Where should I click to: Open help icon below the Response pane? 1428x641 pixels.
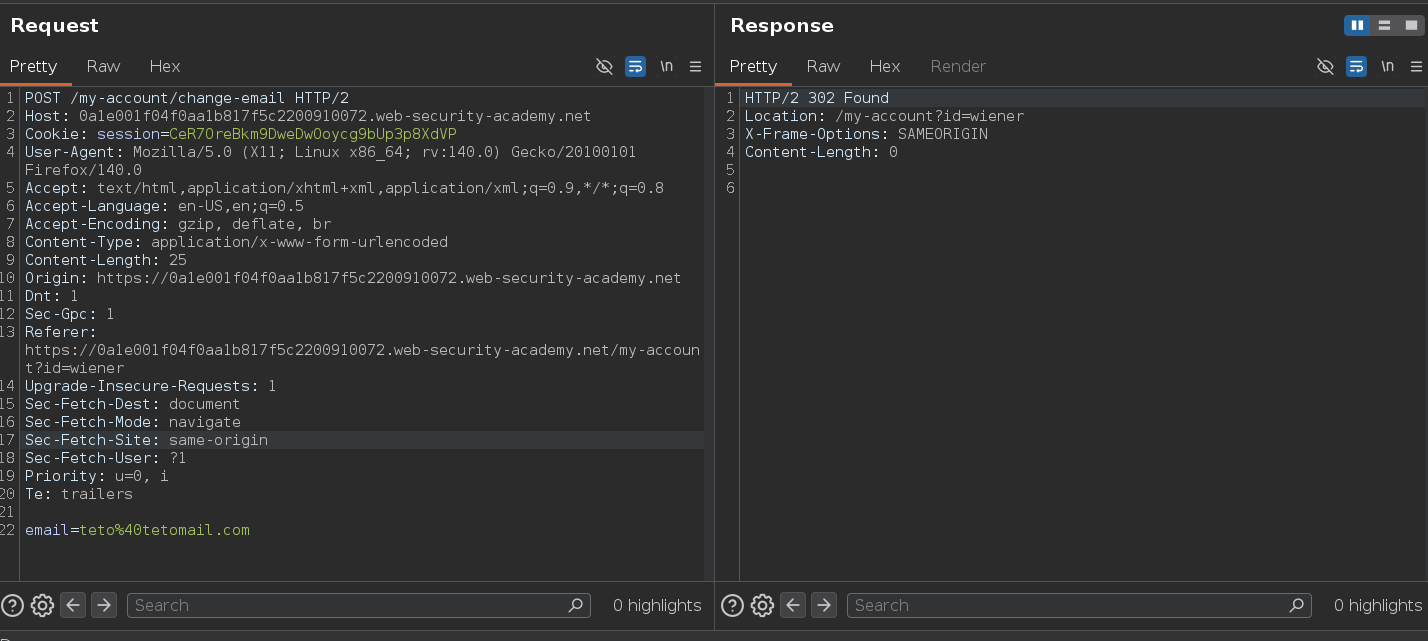click(x=733, y=605)
